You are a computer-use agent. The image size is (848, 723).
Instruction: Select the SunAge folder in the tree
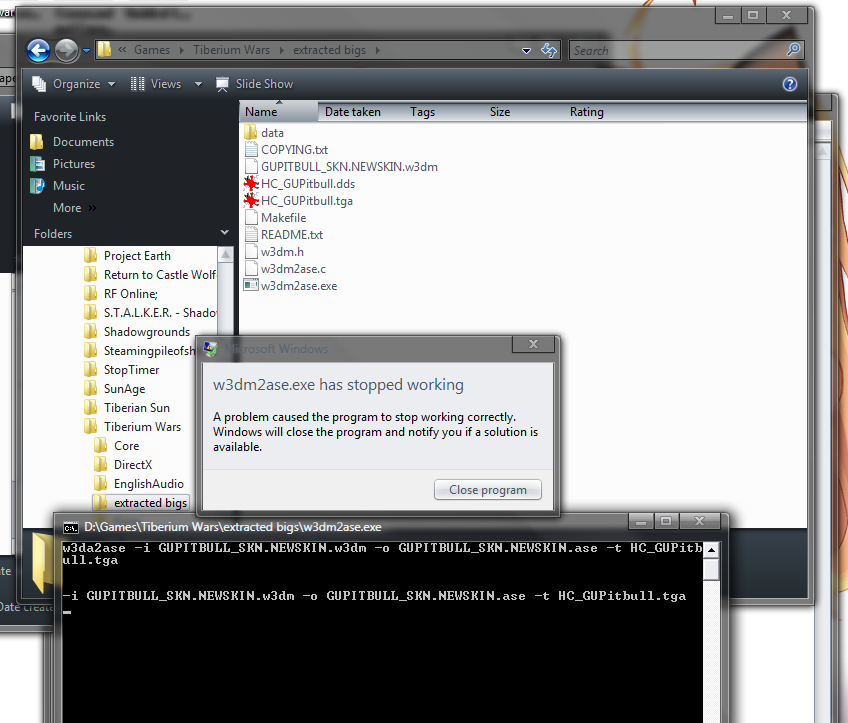coord(115,389)
